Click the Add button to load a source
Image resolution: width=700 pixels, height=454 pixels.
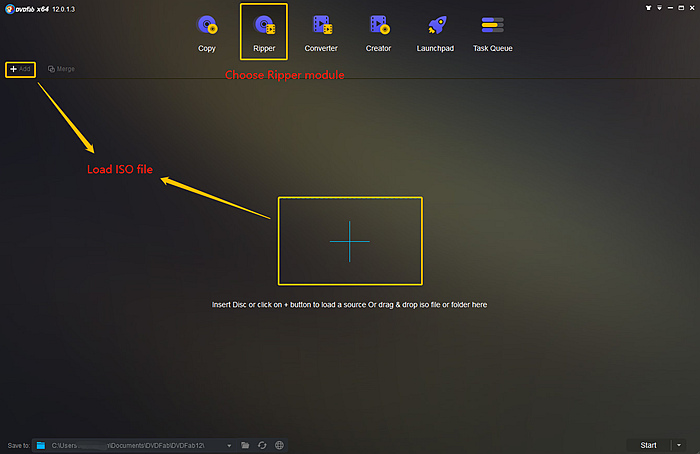[x=21, y=69]
